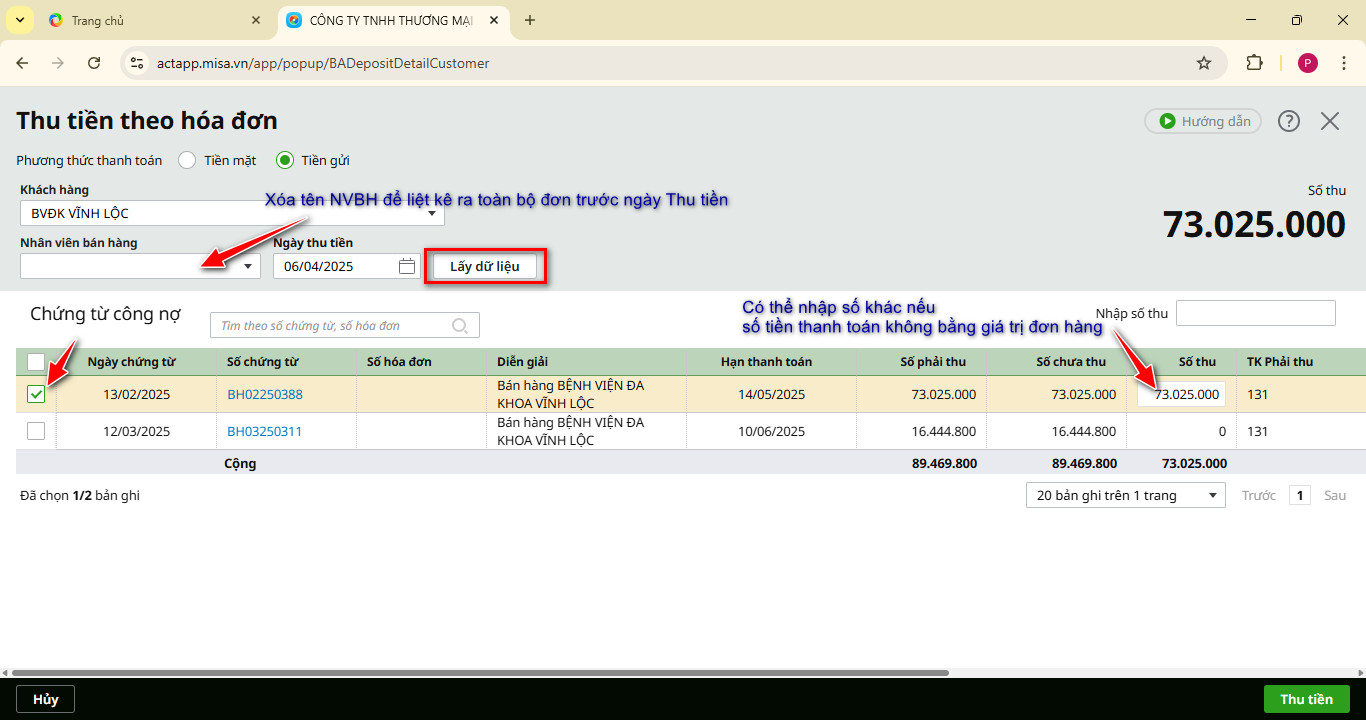Screen dimensions: 1366x720
Task: Switch to the Trang chủ browser tab
Action: (98, 20)
